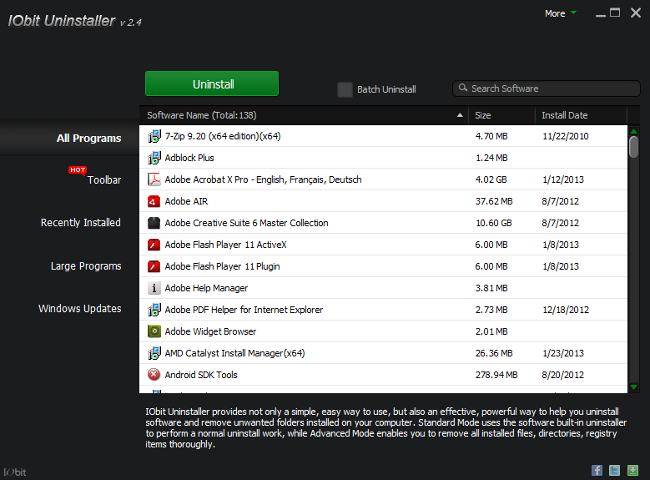The width and height of the screenshot is (650, 480).
Task: Click the Adobe Acrobat X Pro icon
Action: [x=154, y=179]
